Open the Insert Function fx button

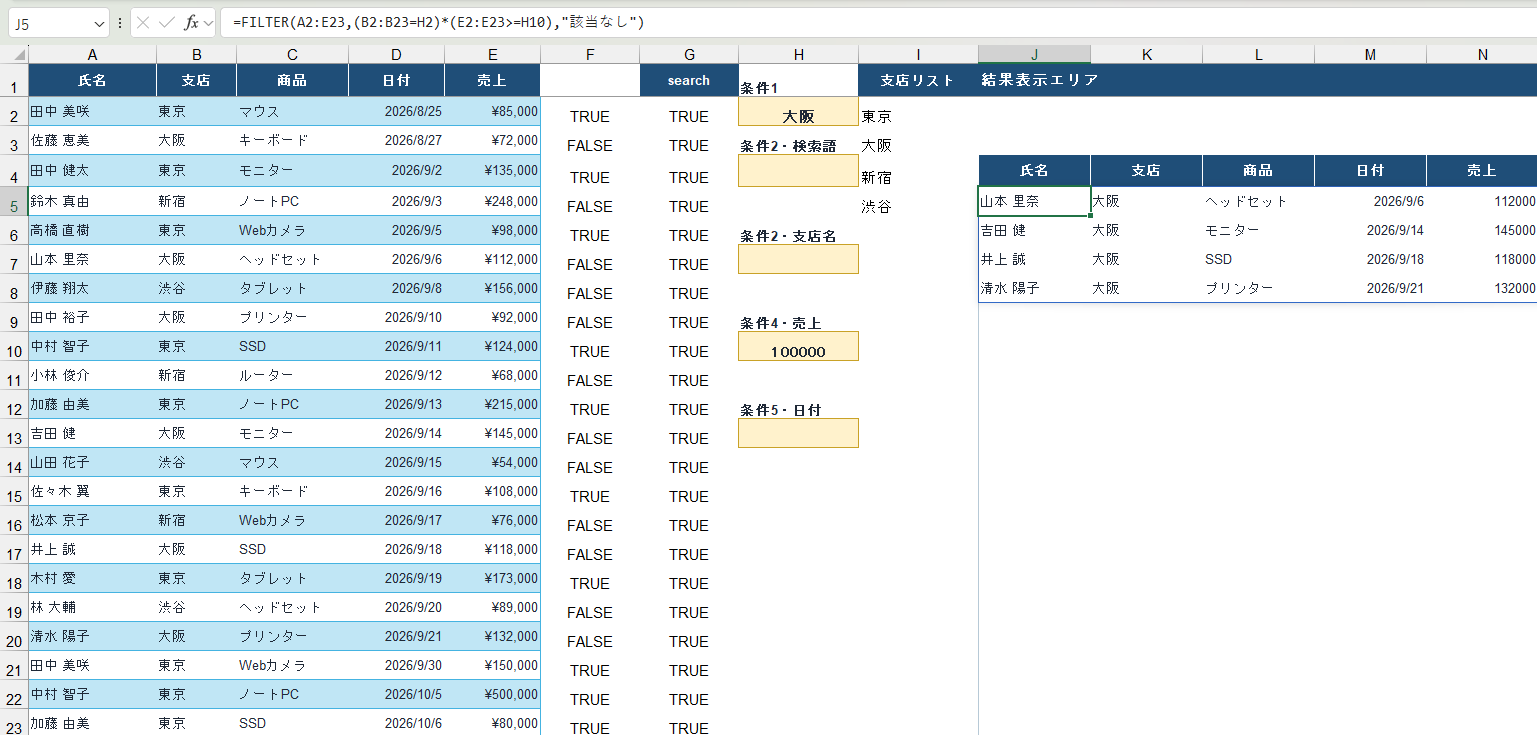tap(191, 22)
